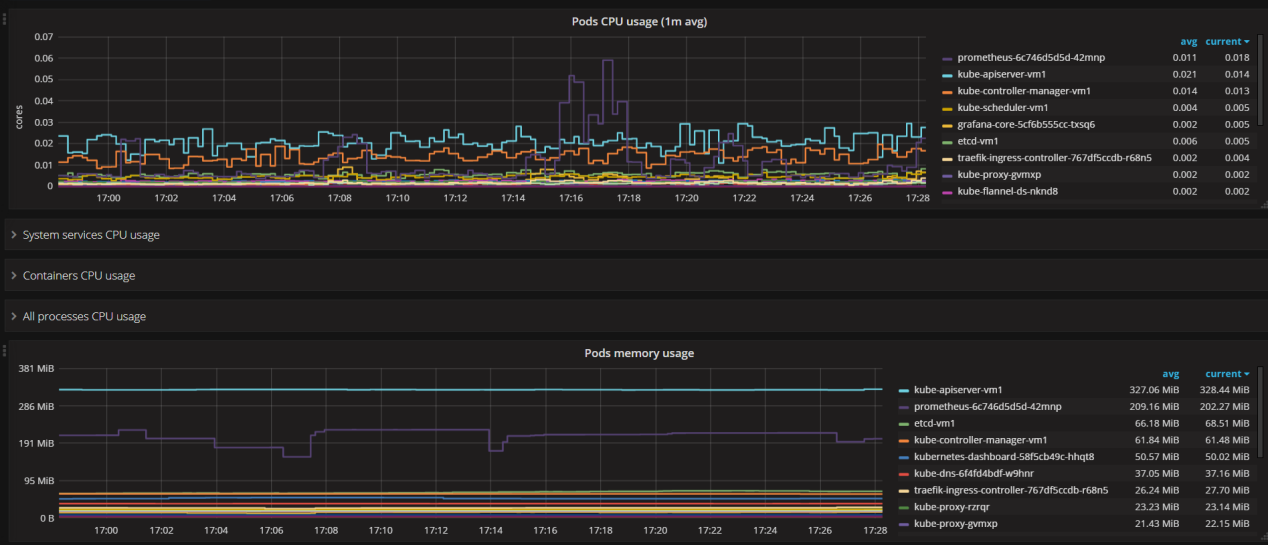Toggle kube-scheduler-vm1 series in CPU legend
The height and width of the screenshot is (545, 1268).
pyautogui.click(x=1002, y=108)
